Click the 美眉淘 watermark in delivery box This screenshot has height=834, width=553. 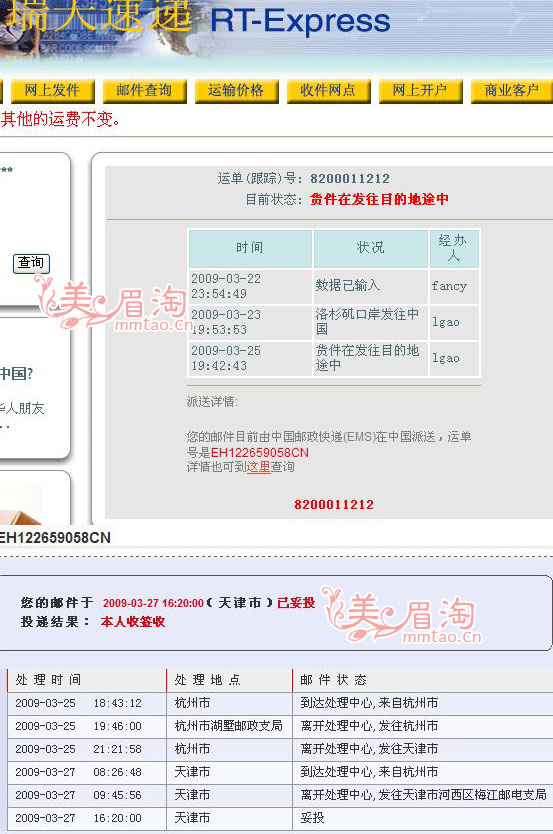(x=403, y=614)
